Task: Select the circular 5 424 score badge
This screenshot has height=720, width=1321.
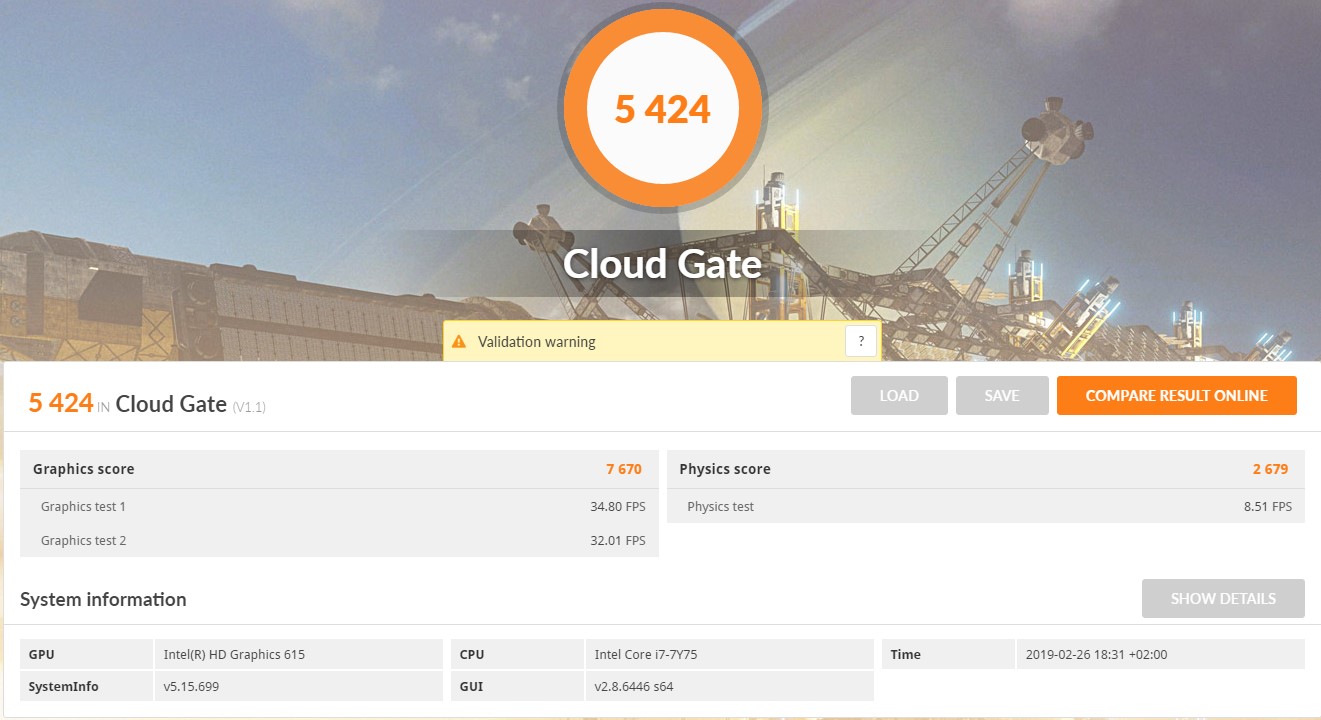Action: 663,108
